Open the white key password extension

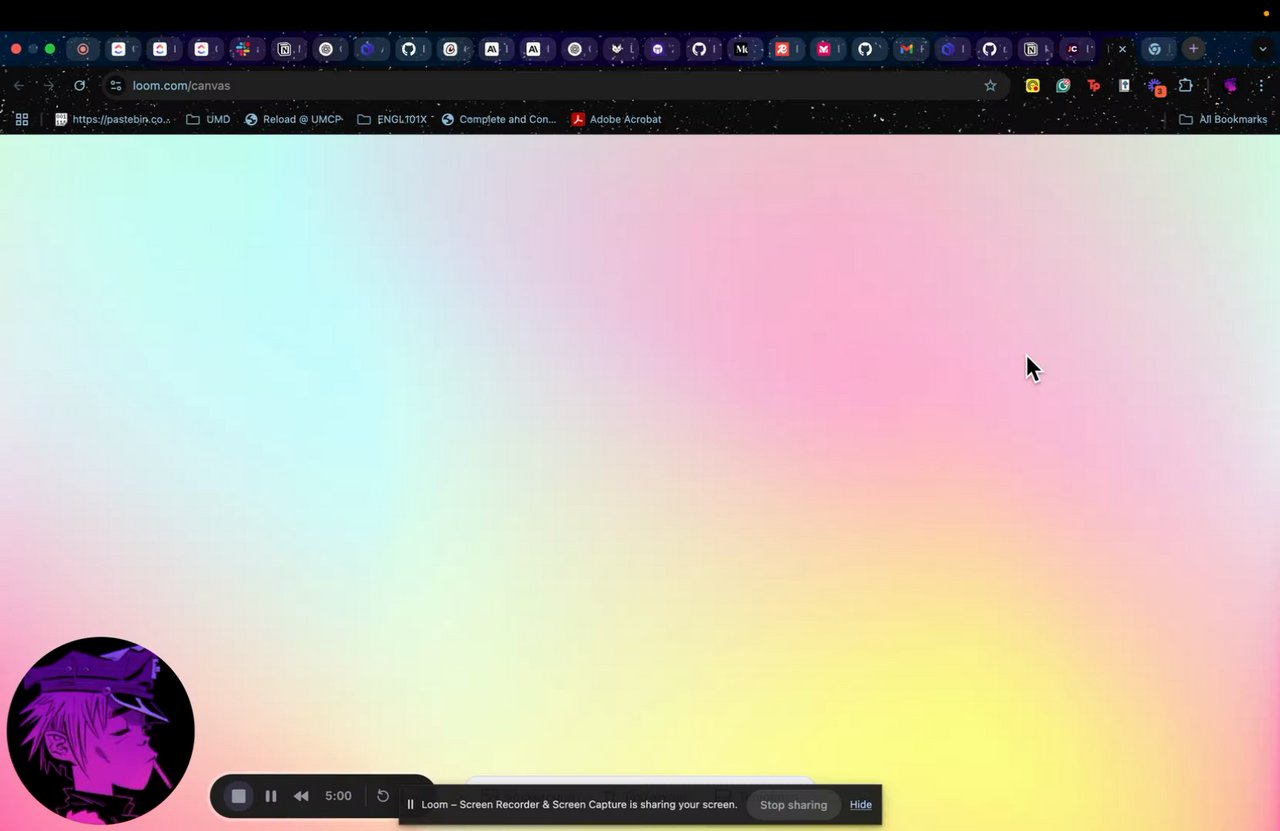pyautogui.click(x=1124, y=86)
